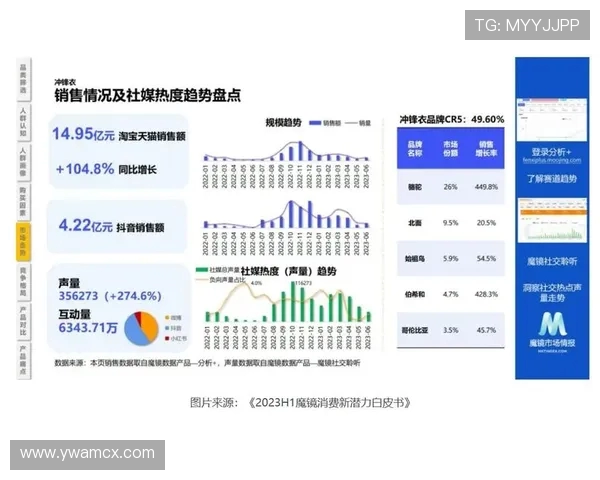Viewport: 600px width, 480px height.
Task: Click the 116273 peak data label
Action: click(303, 283)
